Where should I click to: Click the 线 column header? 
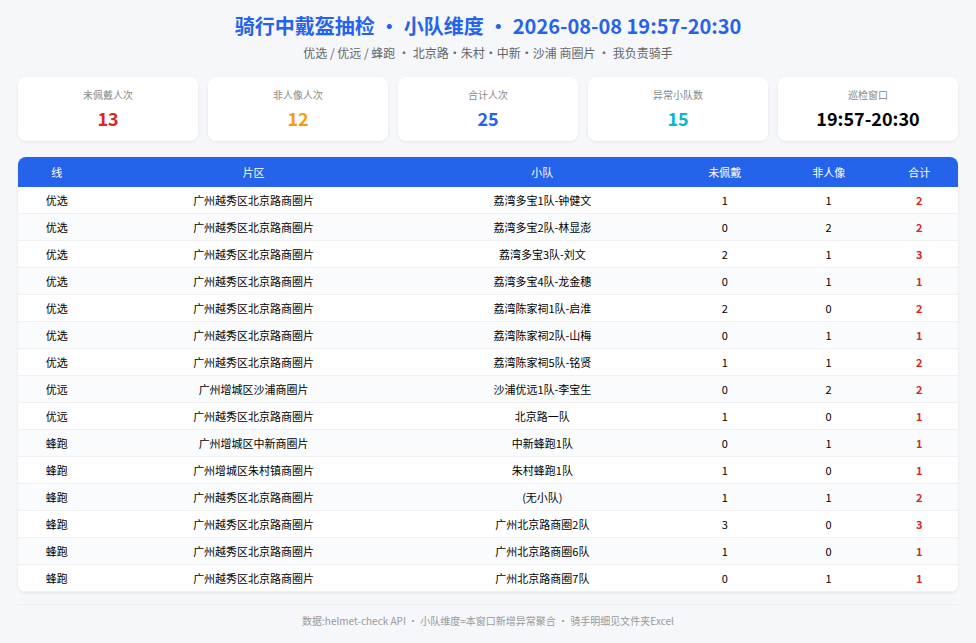(x=57, y=173)
